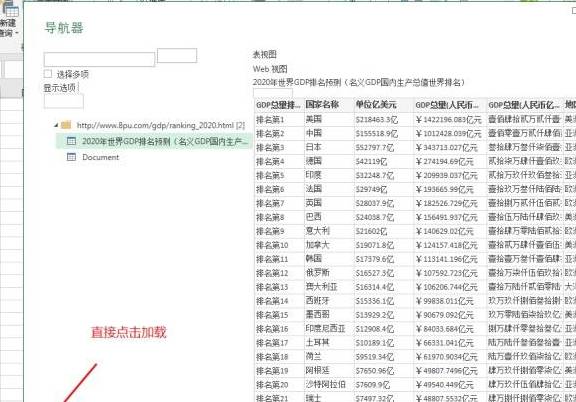Click the 澳大利亚 cell
Image resolution: width=576 pixels, height=402 pixels.
(x=329, y=287)
